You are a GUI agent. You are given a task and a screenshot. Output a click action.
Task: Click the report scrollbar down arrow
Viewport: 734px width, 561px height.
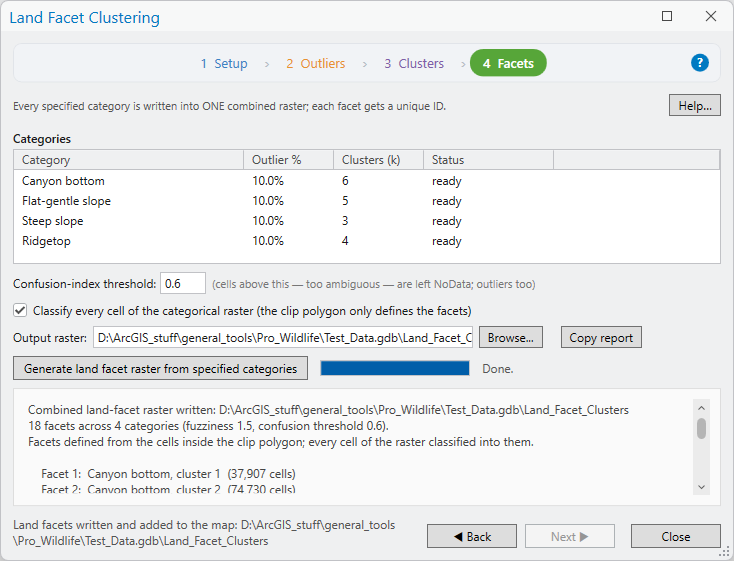coord(701,487)
